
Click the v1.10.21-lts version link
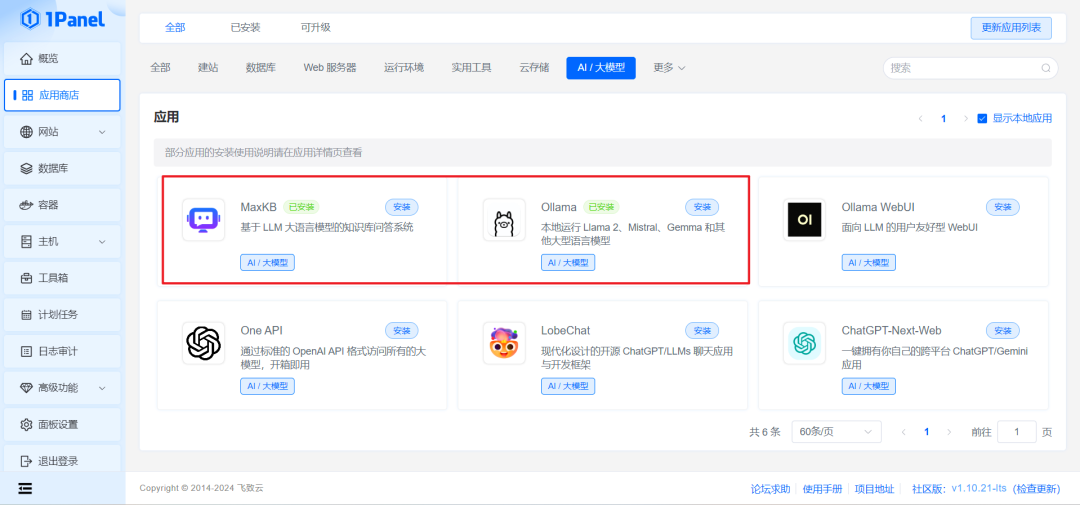pyautogui.click(x=980, y=488)
